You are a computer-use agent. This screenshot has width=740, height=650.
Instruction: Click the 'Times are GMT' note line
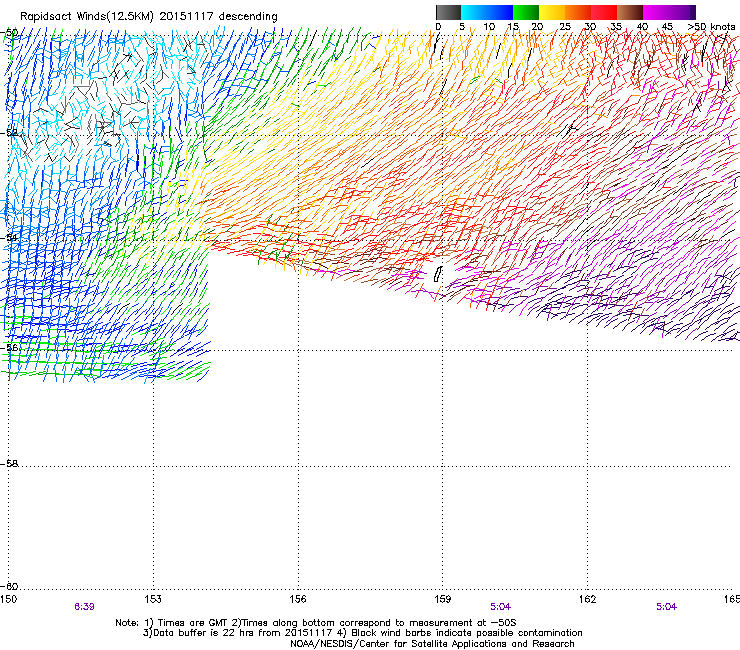316,623
